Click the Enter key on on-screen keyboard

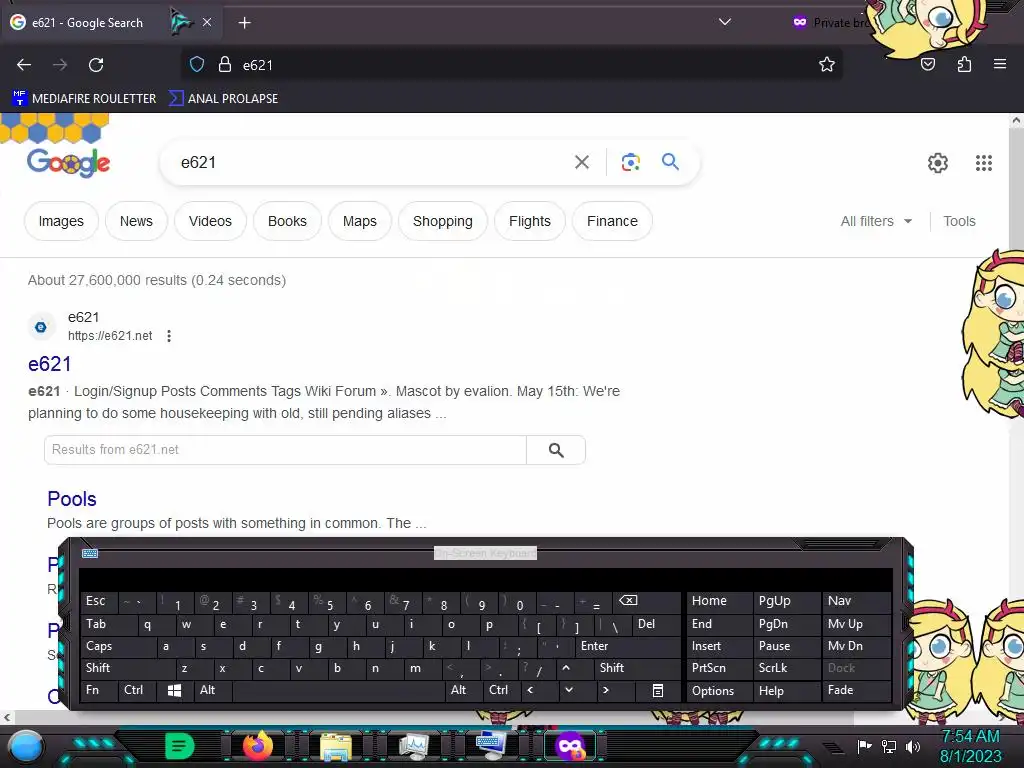(x=627, y=646)
